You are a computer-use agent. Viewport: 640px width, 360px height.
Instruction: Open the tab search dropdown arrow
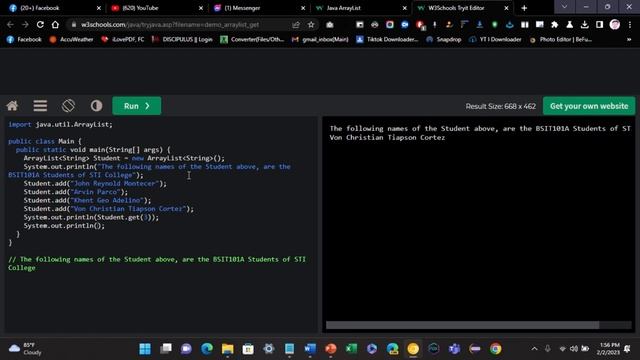[564, 7]
